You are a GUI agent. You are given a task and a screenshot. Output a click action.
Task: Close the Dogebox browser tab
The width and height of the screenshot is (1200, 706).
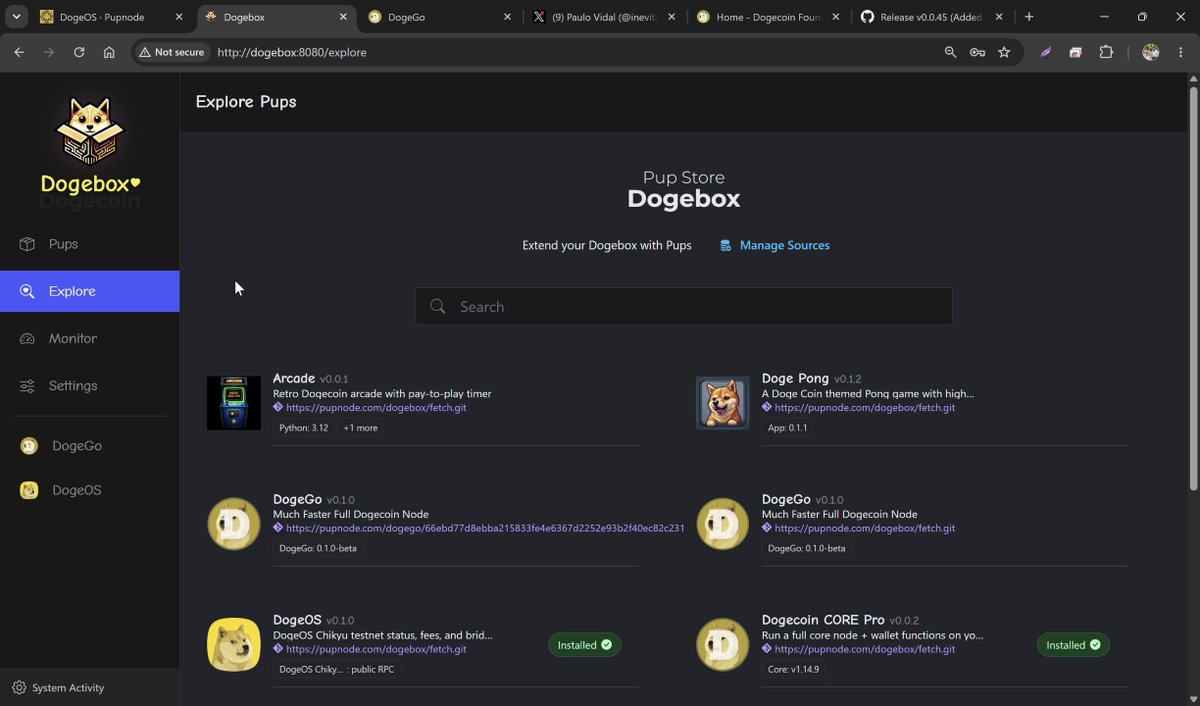coord(343,17)
